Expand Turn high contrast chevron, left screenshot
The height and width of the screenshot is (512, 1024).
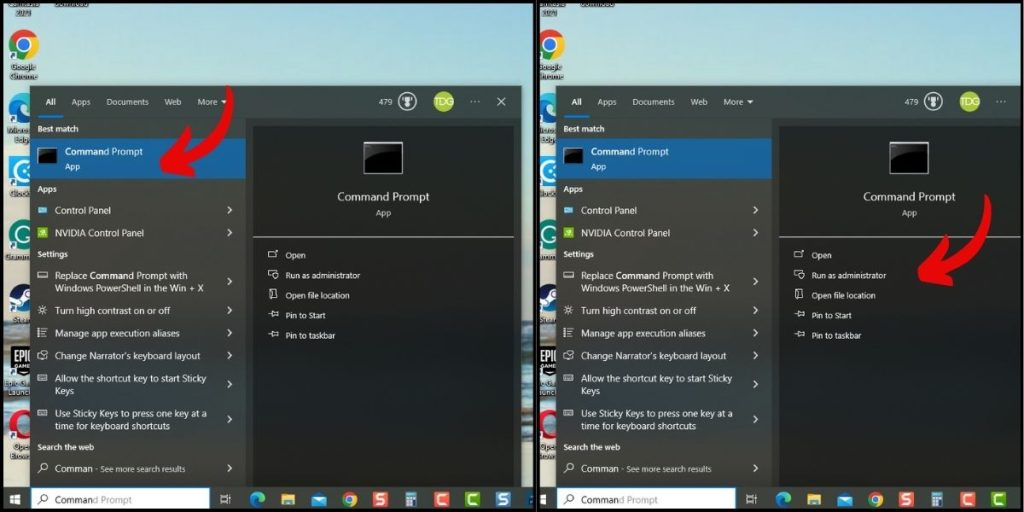tap(230, 310)
